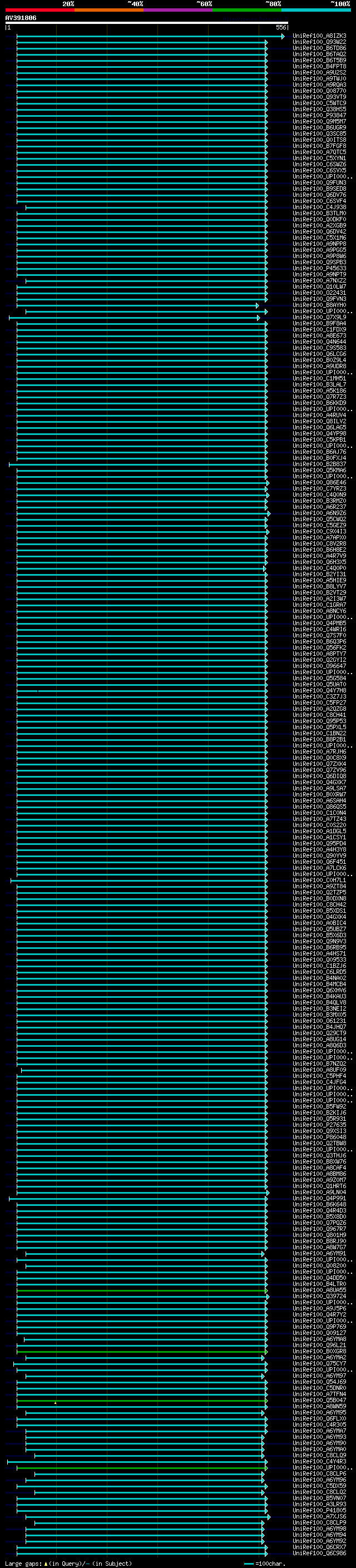Click the UniRef100_C4J938 label
Viewport: 356px width, 1568px height.
pos(319,207)
